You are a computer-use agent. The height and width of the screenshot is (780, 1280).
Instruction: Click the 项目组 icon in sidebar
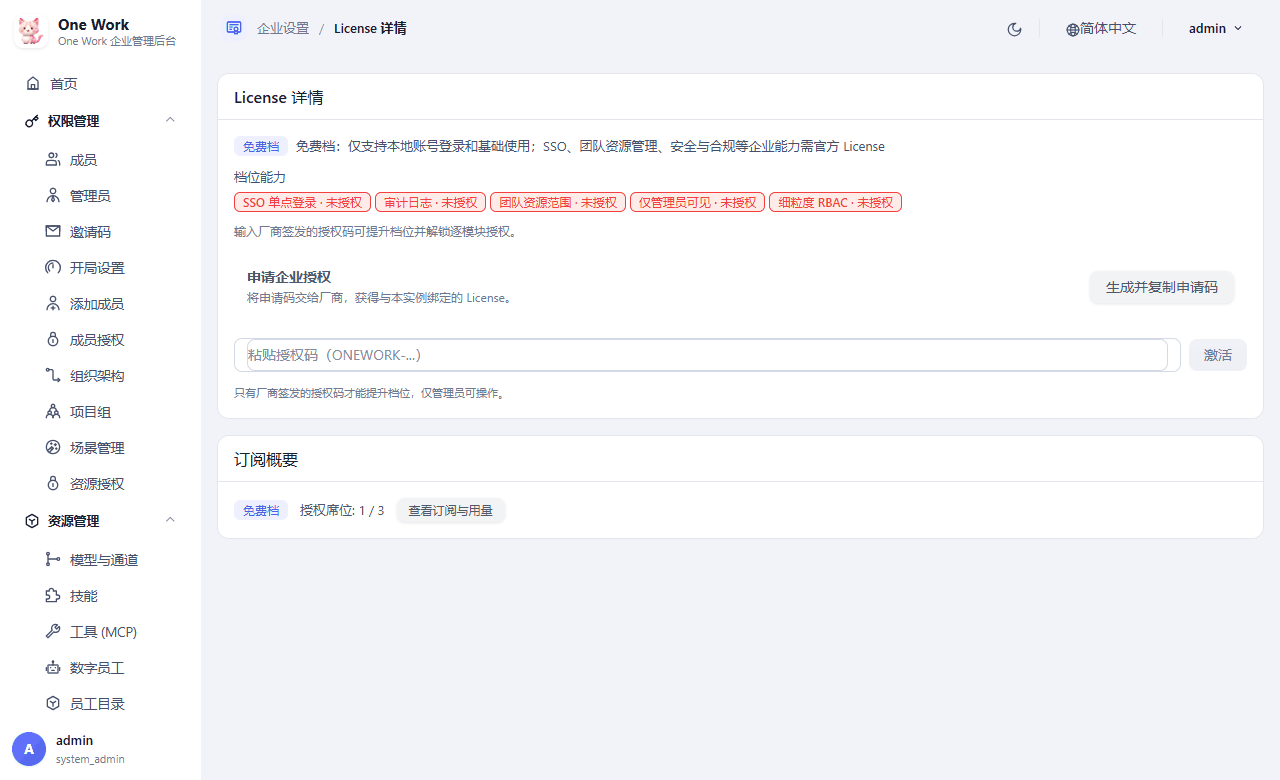53,412
